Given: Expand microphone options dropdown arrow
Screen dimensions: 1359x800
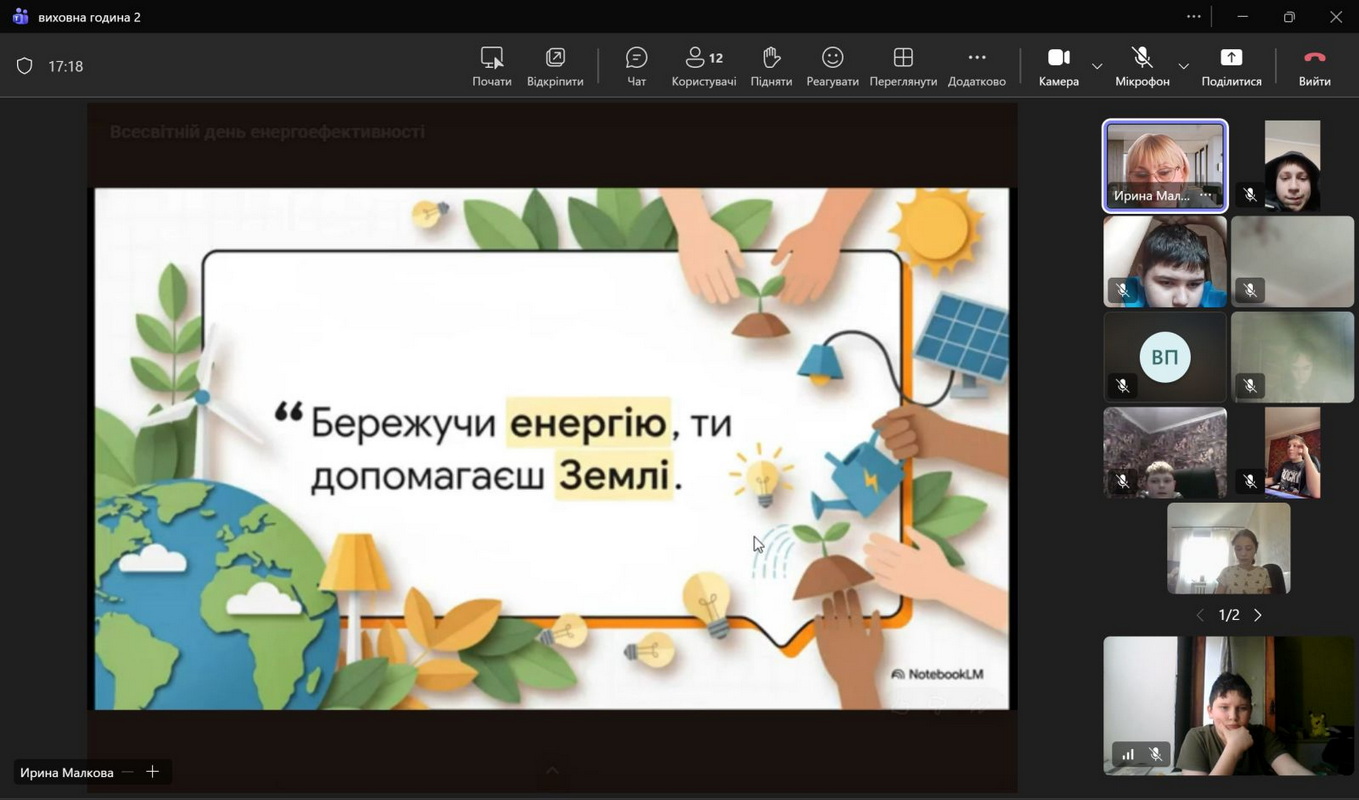Looking at the screenshot, I should tap(1183, 67).
